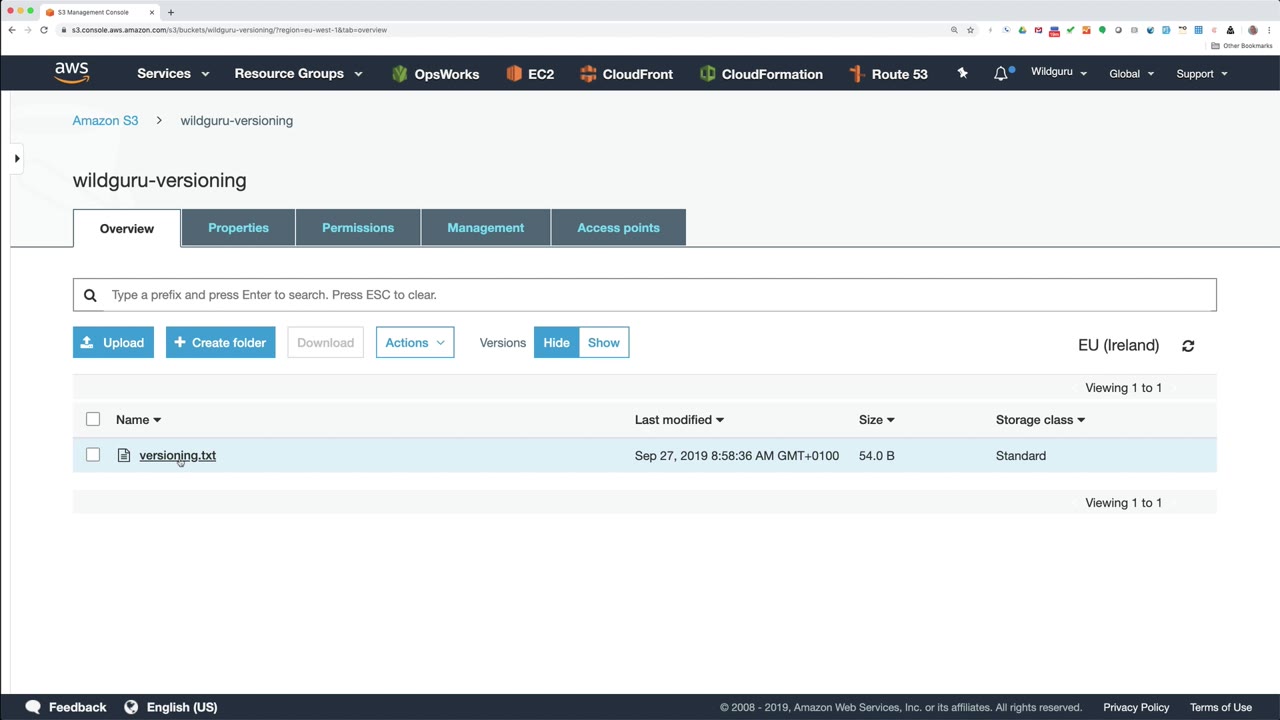1280x720 pixels.
Task: Switch to the Permissions tab
Action: [358, 228]
